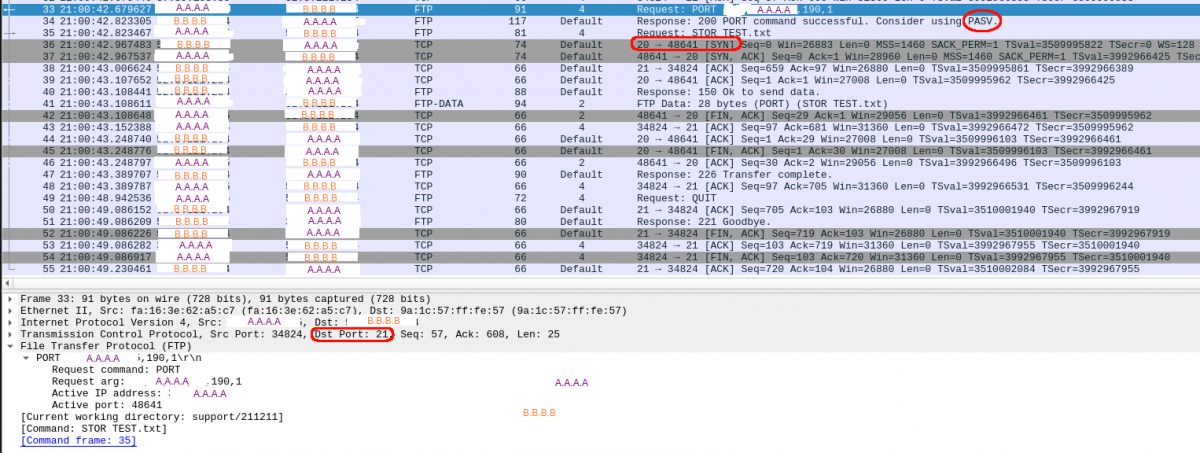This screenshot has width=1200, height=453.
Task: Click the 'Current working directory: support/211211' line
Action: point(152,416)
